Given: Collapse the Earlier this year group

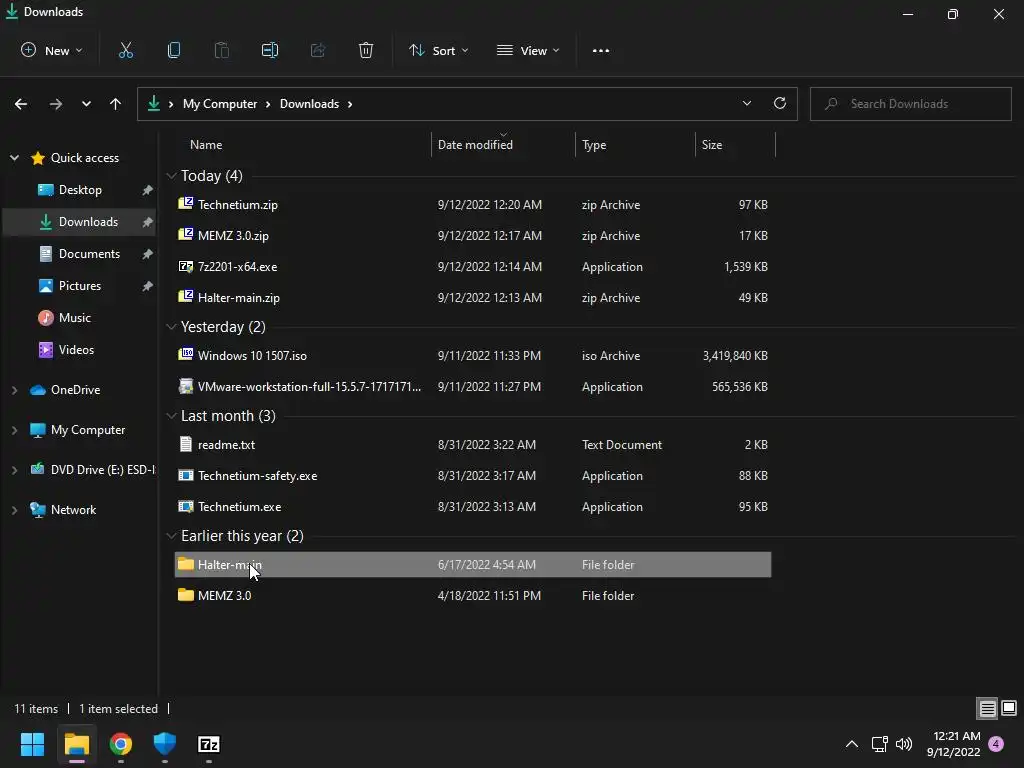Looking at the screenshot, I should click(x=171, y=536).
